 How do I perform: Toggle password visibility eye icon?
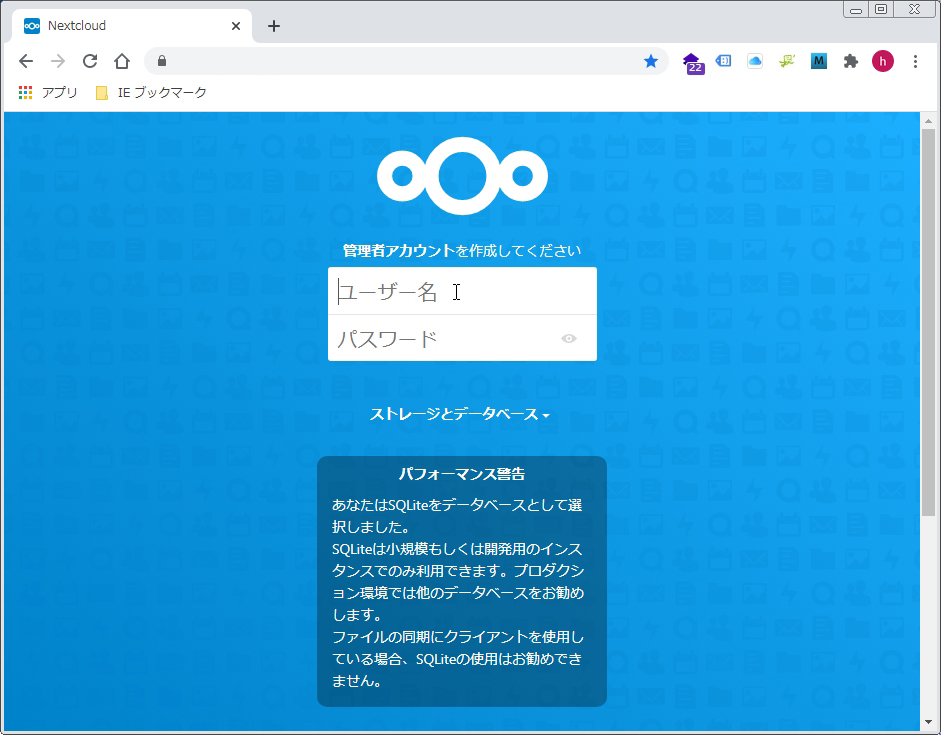pyautogui.click(x=569, y=338)
